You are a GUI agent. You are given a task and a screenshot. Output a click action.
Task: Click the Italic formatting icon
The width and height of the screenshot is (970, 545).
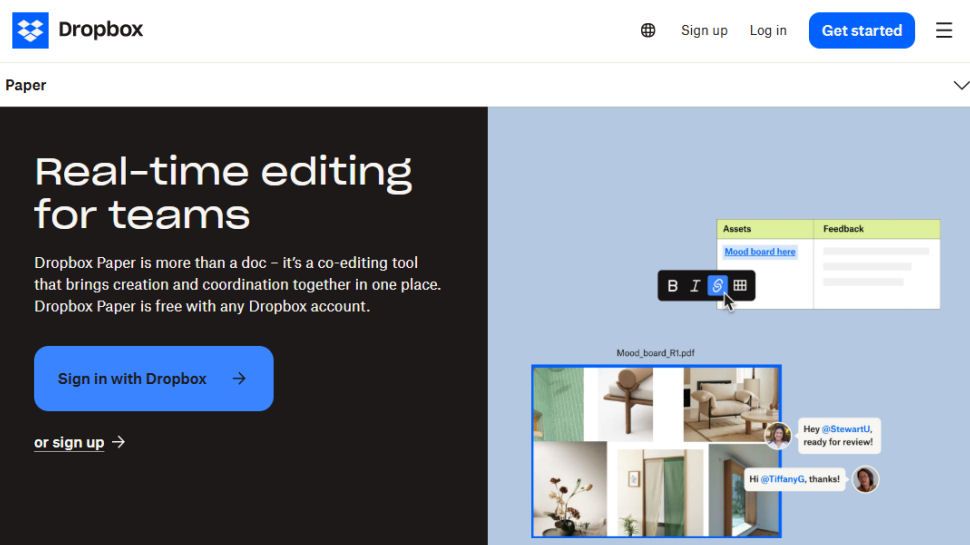tap(695, 286)
